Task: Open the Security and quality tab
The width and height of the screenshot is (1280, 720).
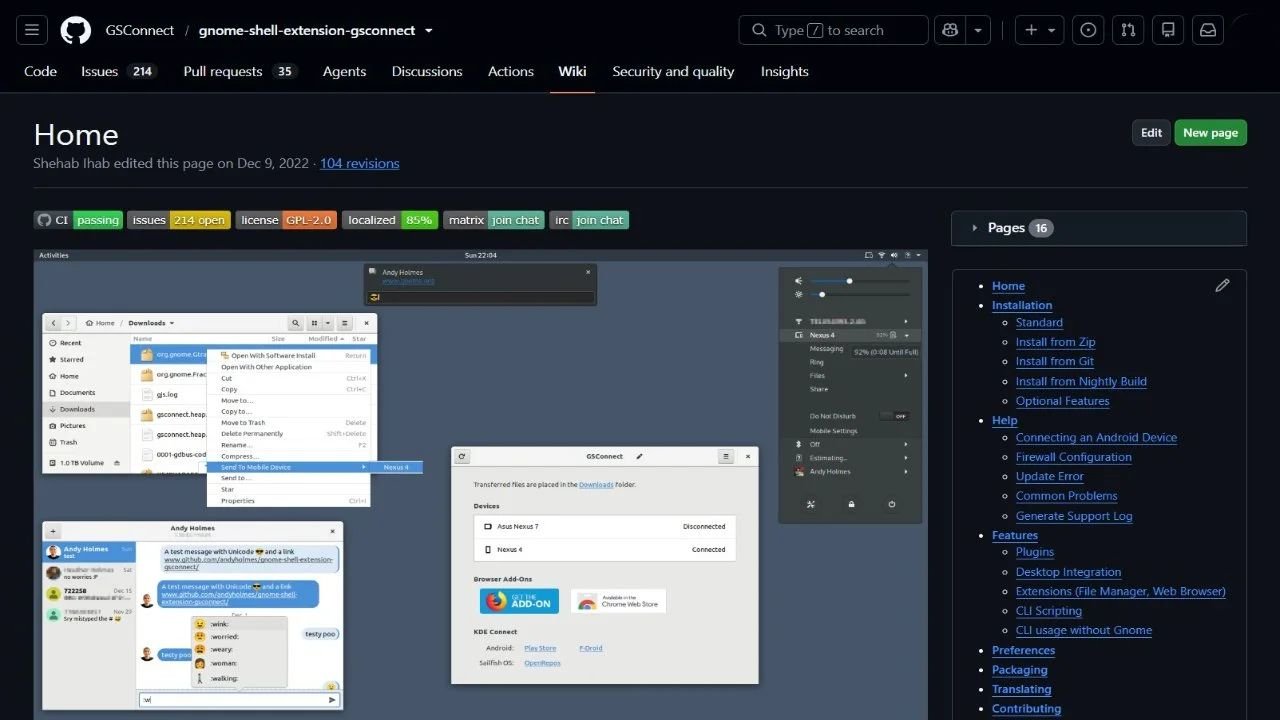Action: tap(673, 71)
